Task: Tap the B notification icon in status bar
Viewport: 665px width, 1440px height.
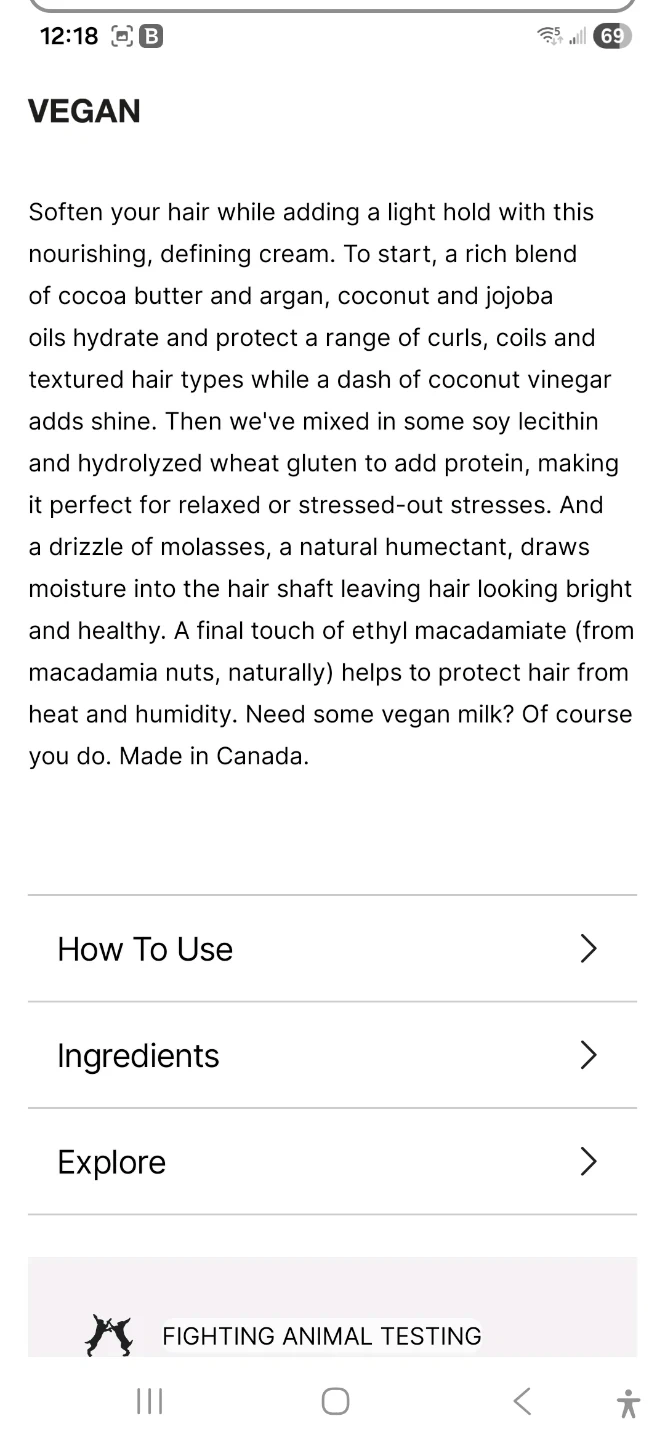Action: click(150, 36)
